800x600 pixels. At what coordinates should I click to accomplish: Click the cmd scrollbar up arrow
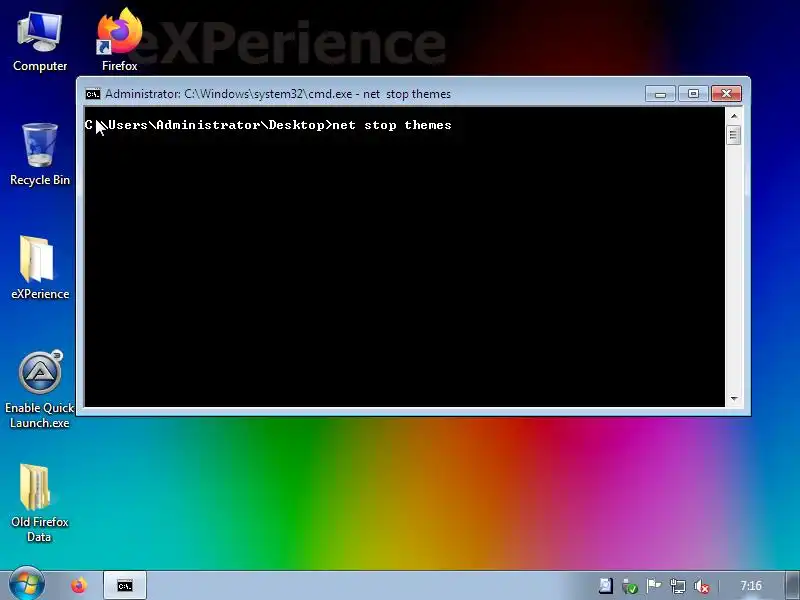click(734, 116)
